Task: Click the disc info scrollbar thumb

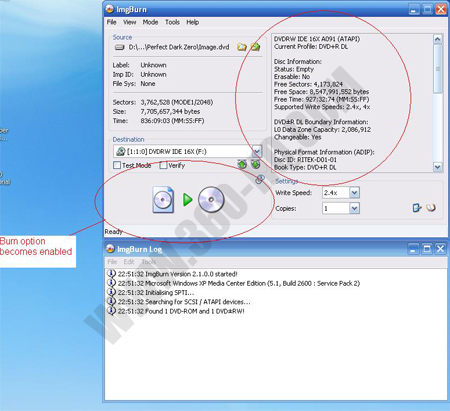Action: click(438, 69)
